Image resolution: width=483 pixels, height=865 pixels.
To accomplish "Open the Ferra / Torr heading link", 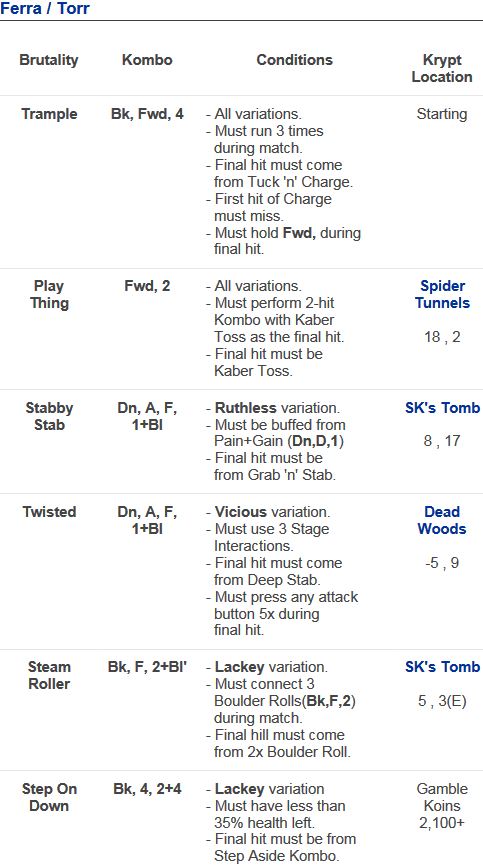I will tap(44, 8).
